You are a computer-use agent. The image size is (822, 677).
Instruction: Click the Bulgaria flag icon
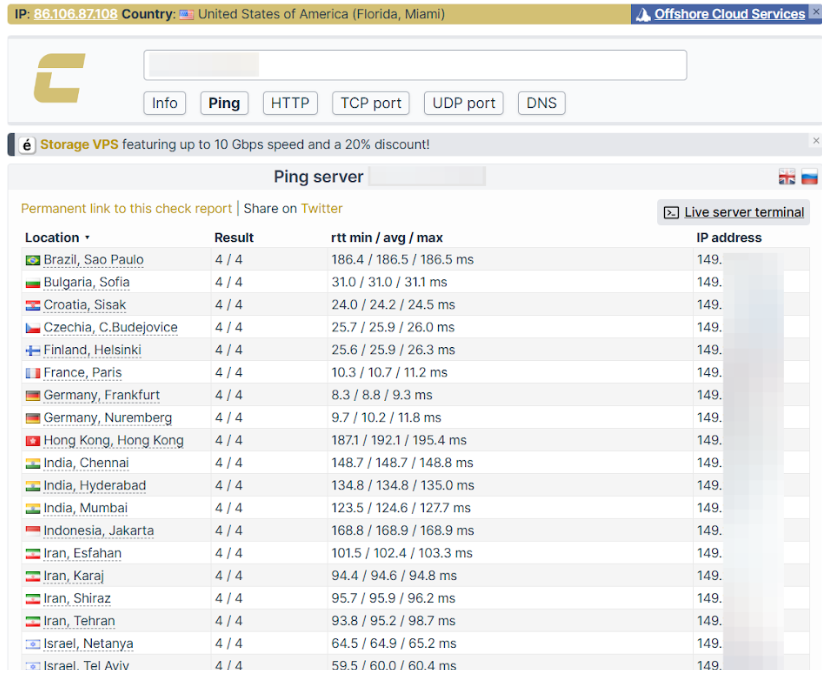click(33, 283)
